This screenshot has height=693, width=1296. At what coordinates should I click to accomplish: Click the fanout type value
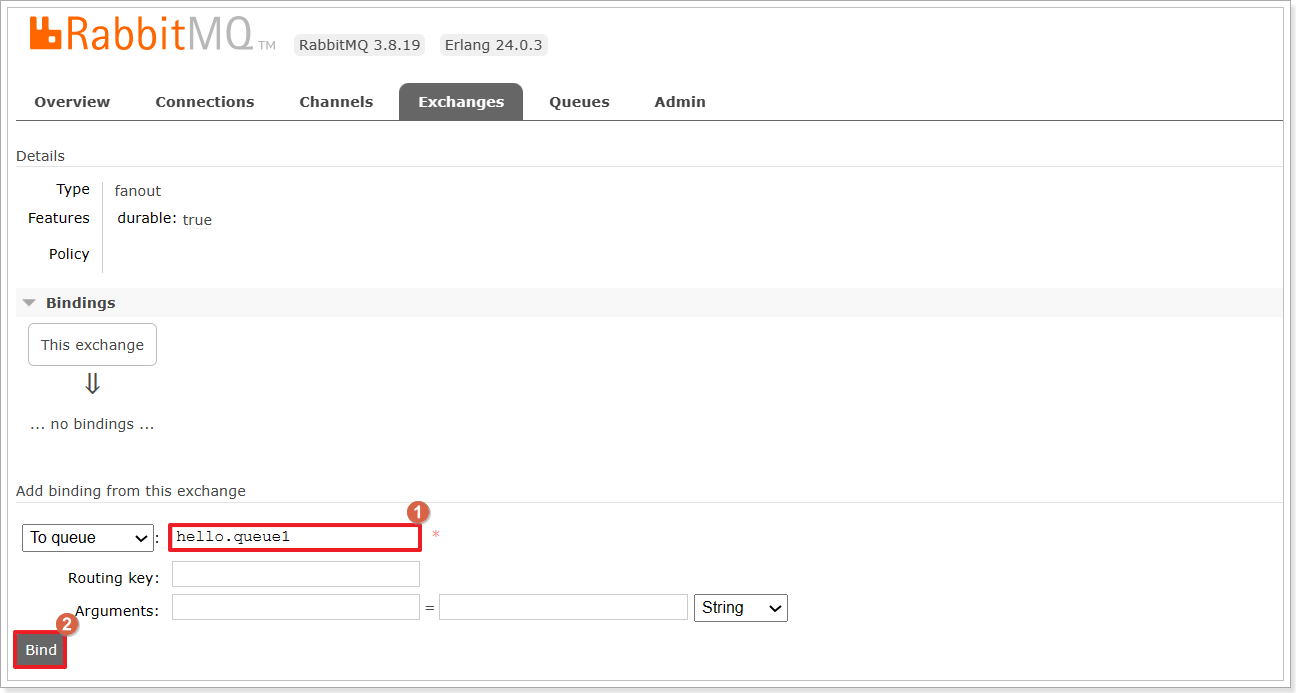click(138, 191)
